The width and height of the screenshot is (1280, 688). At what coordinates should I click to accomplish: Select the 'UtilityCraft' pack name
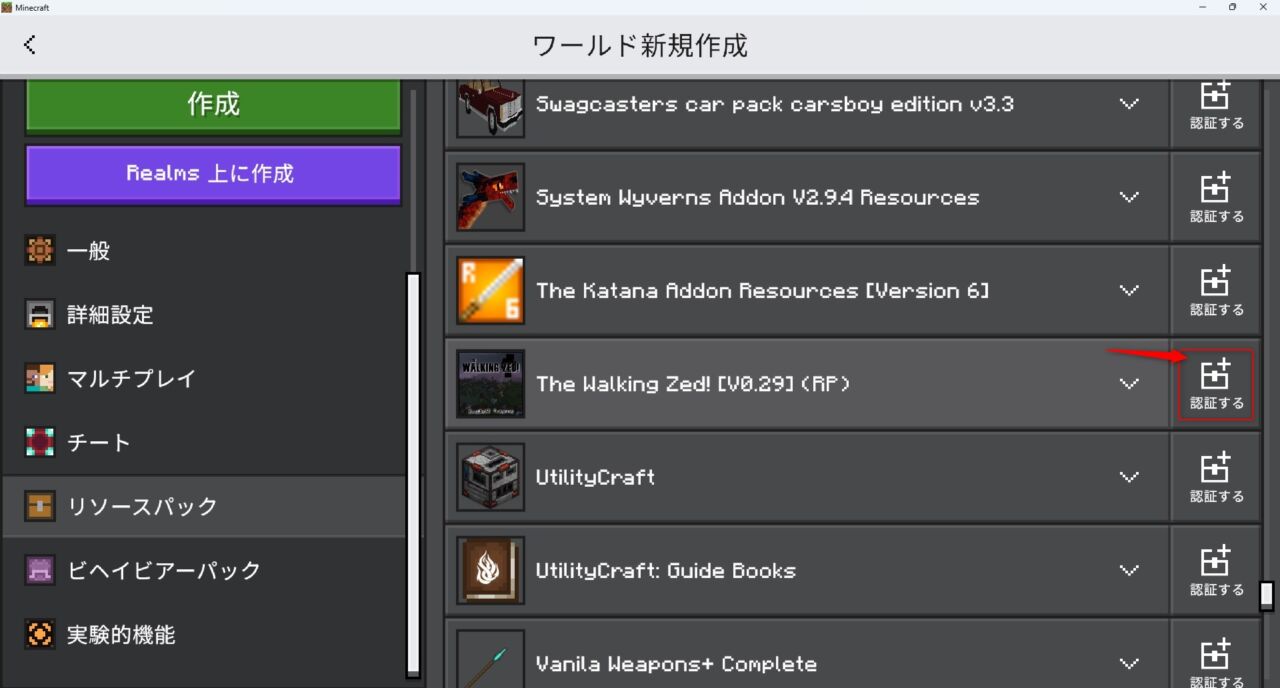click(596, 477)
